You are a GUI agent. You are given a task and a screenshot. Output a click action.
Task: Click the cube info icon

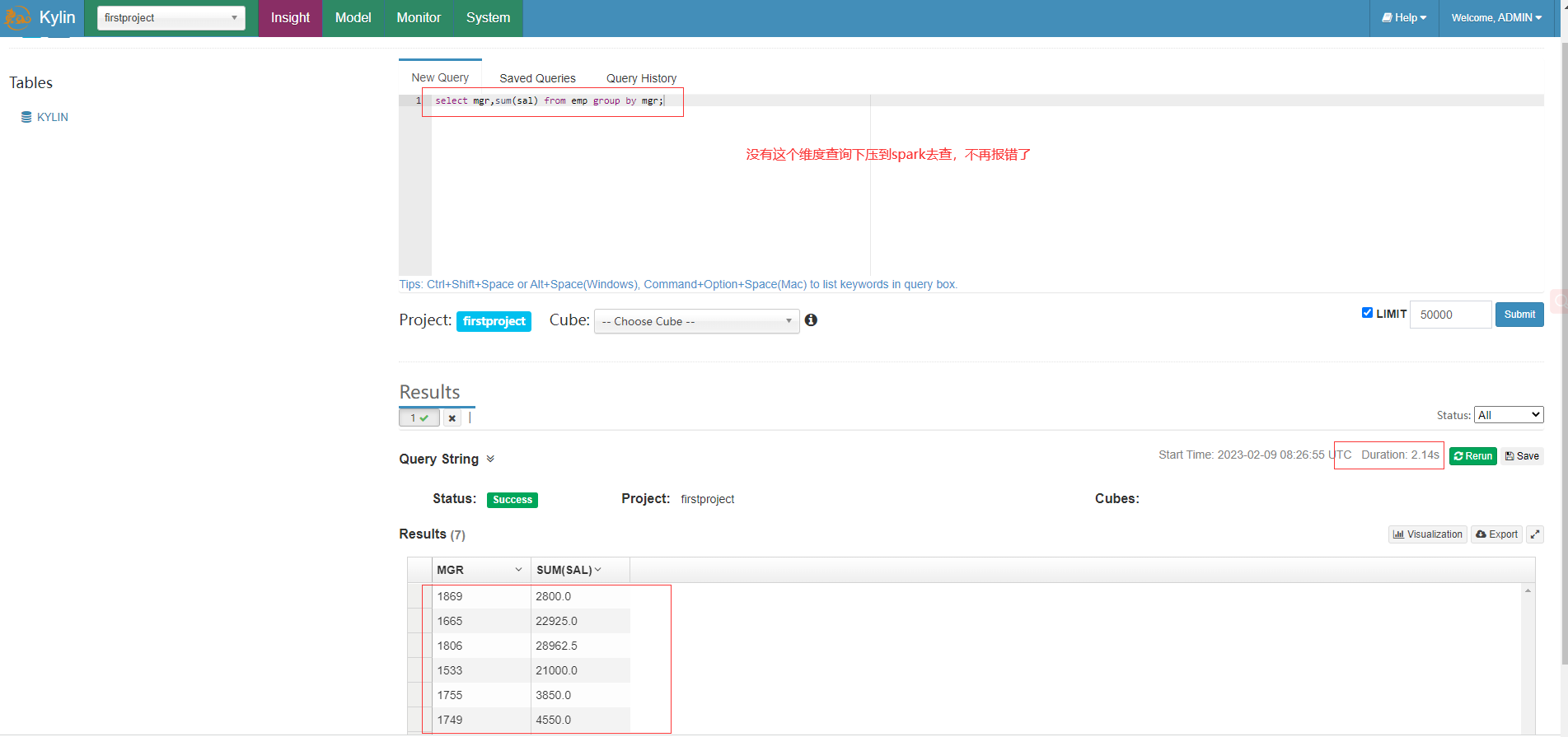[811, 320]
